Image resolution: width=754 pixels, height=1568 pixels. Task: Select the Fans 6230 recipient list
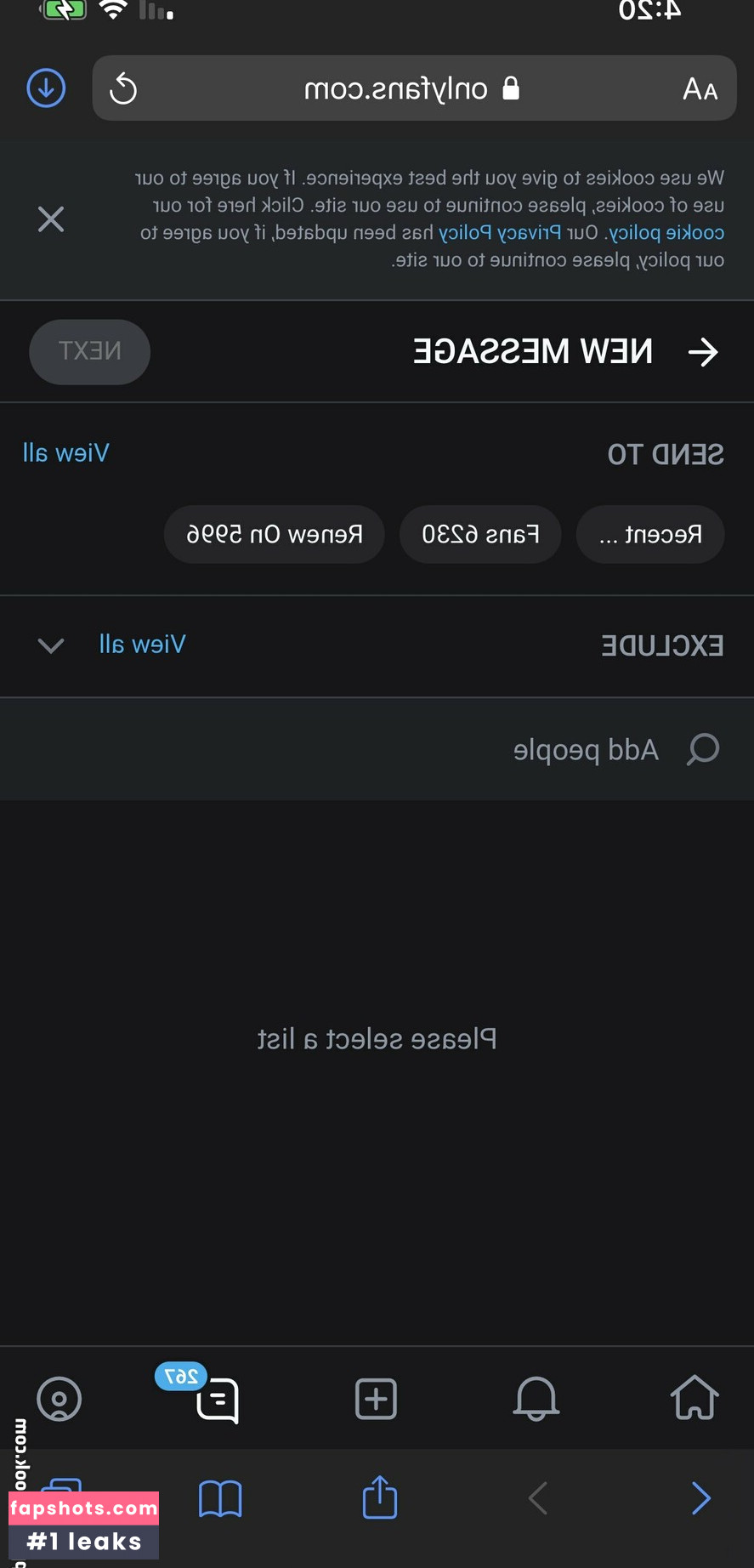coord(480,534)
